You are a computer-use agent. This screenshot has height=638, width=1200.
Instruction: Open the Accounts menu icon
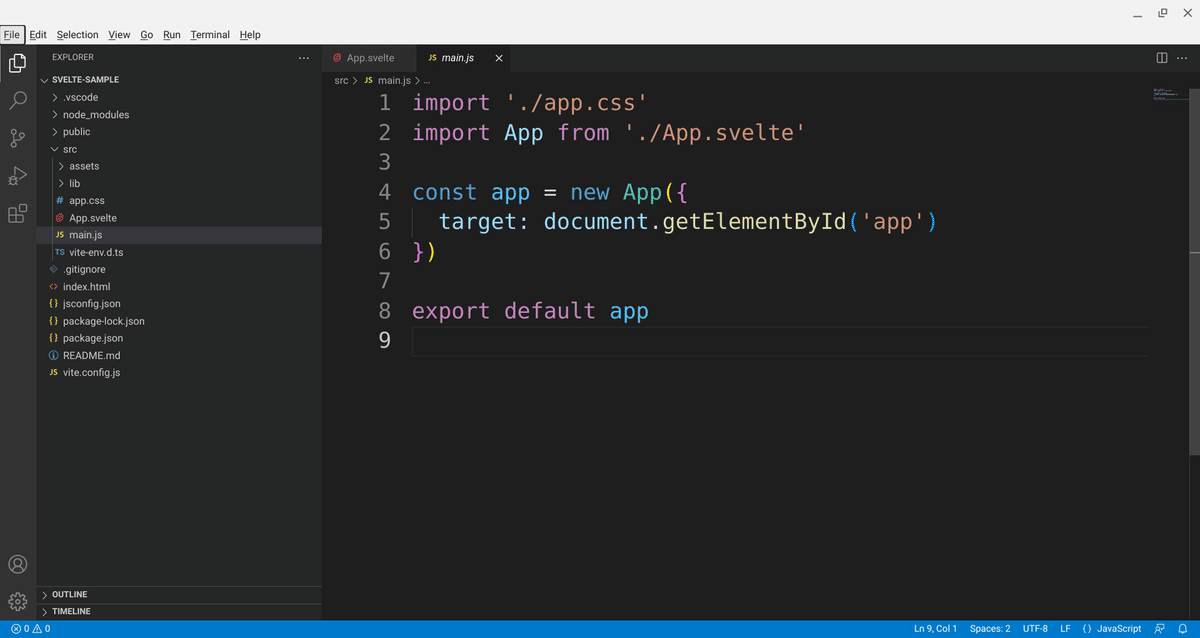click(18, 564)
